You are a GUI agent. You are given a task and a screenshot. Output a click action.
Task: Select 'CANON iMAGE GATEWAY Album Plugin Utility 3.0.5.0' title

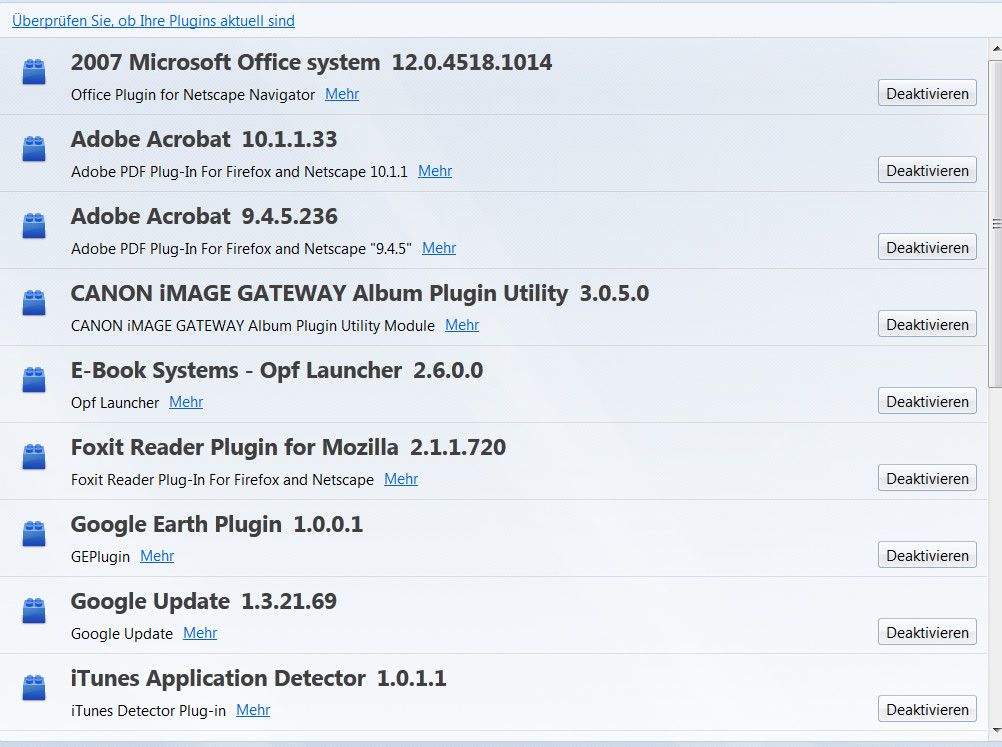(x=360, y=293)
